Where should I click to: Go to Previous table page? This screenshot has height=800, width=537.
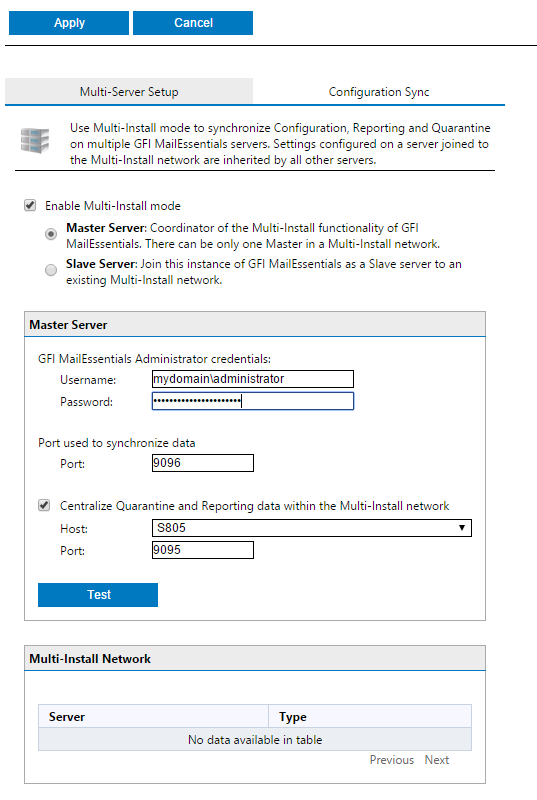392,760
